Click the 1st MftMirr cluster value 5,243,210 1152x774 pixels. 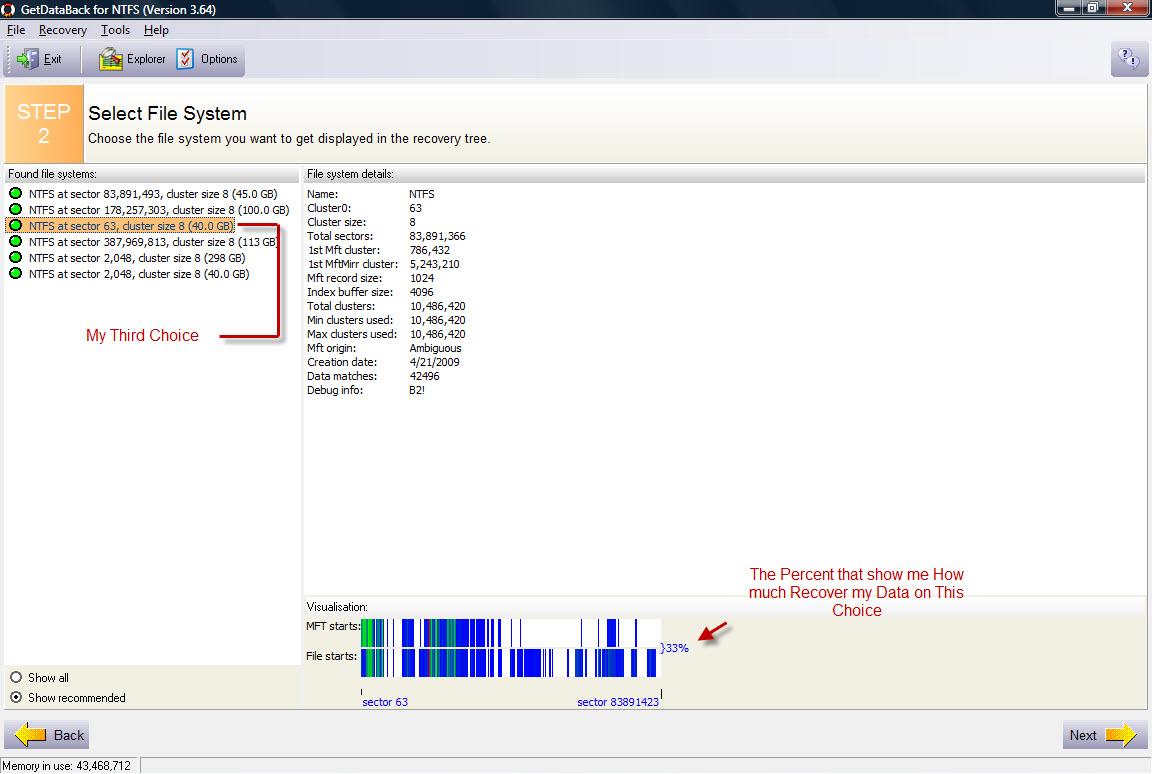pos(434,264)
